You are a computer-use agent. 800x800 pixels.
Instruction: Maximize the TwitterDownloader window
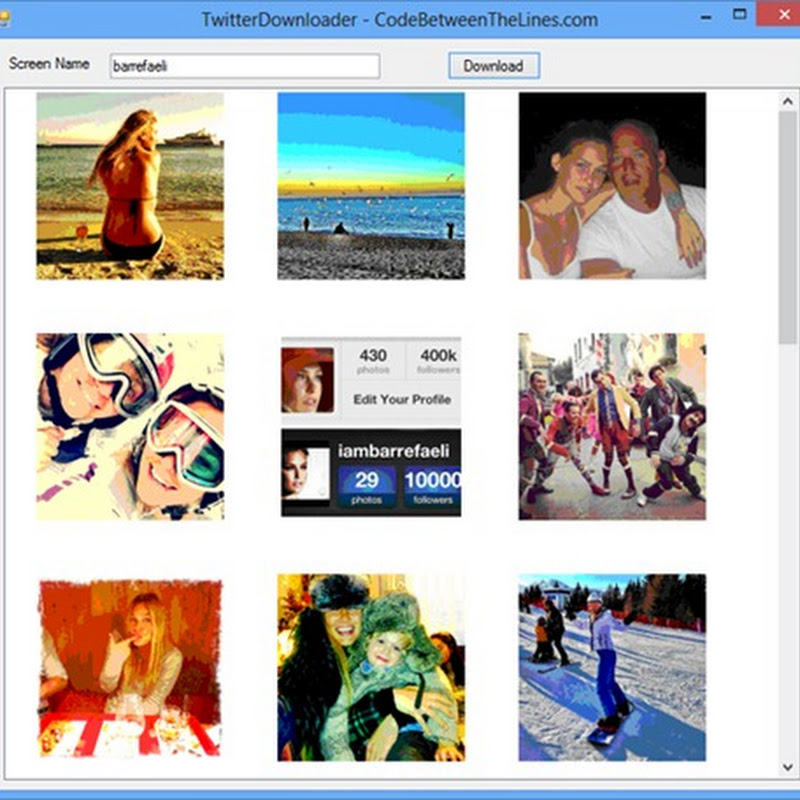[x=740, y=15]
